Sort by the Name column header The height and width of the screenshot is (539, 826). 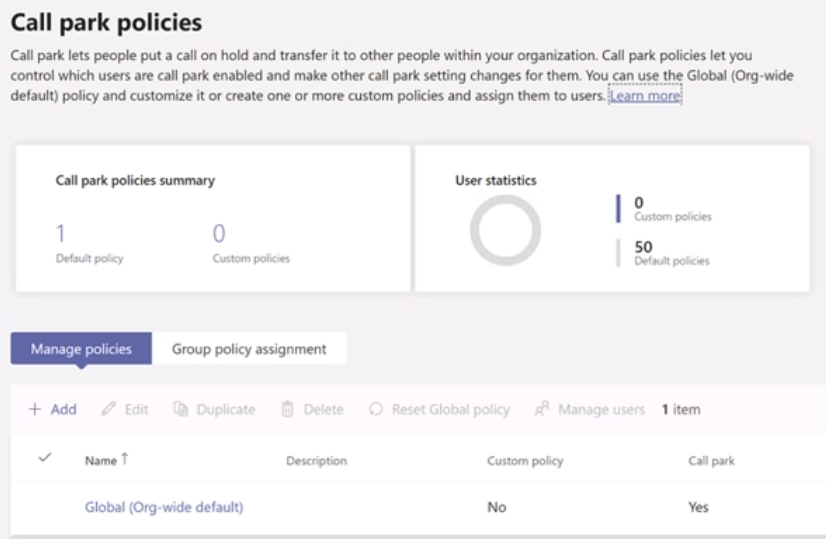(101, 460)
